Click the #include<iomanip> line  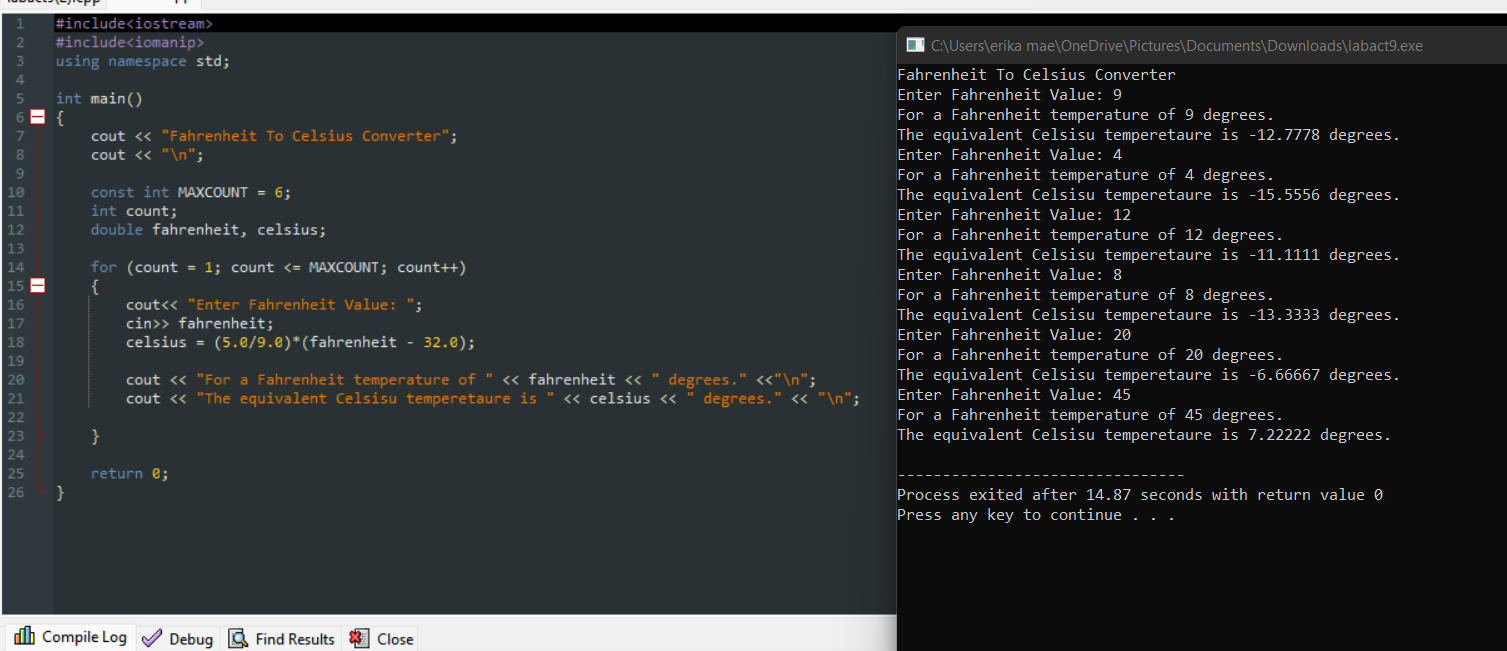[130, 42]
